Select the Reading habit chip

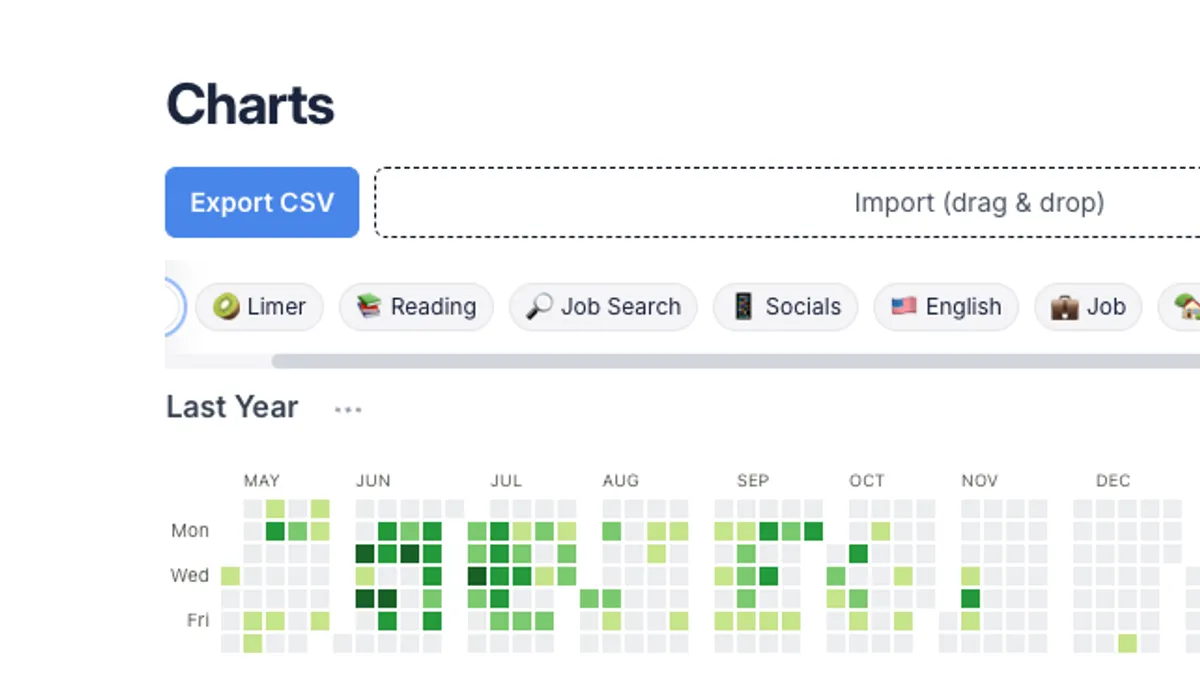tap(416, 307)
